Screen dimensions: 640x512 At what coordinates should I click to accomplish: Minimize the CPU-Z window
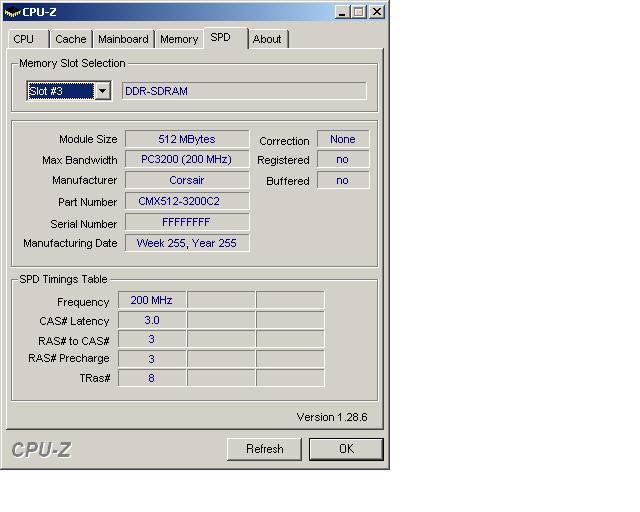click(342, 12)
